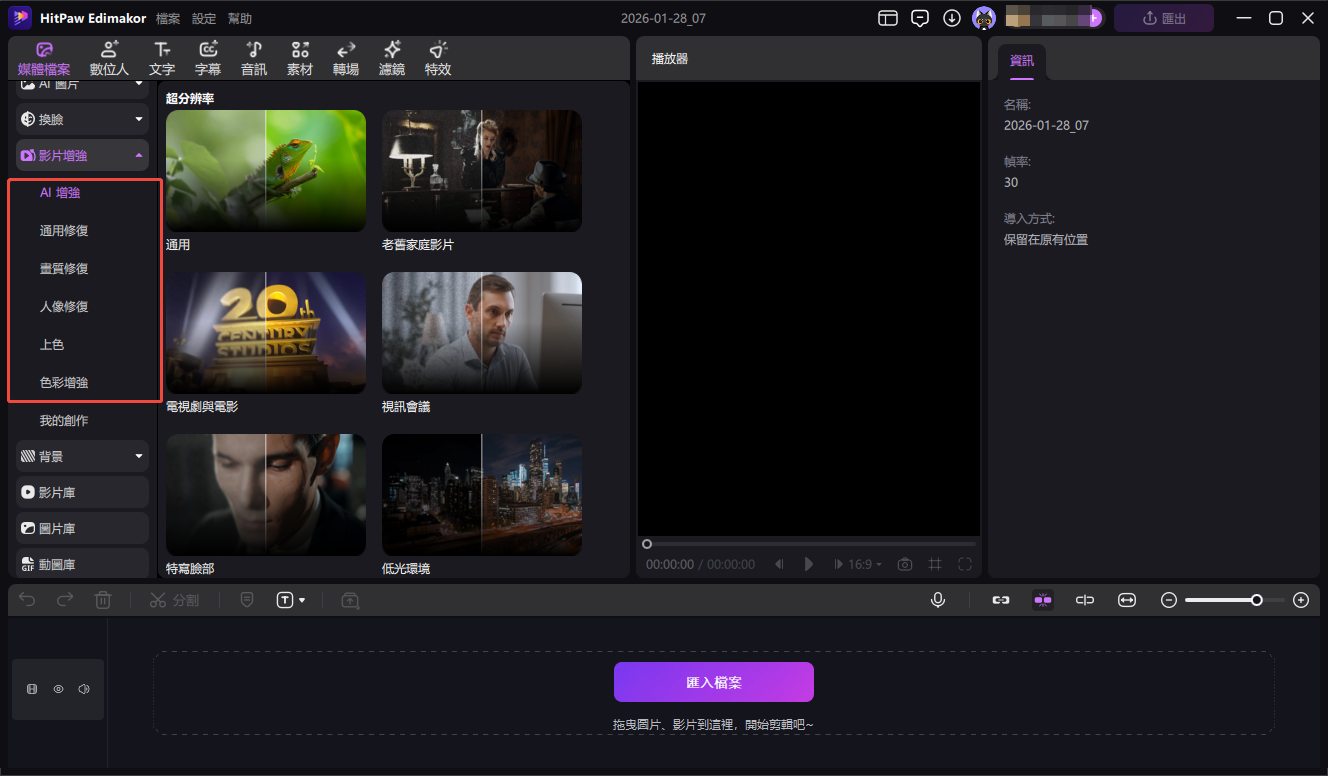Click the snapshot camera icon in player
This screenshot has width=1328, height=776.
(904, 563)
